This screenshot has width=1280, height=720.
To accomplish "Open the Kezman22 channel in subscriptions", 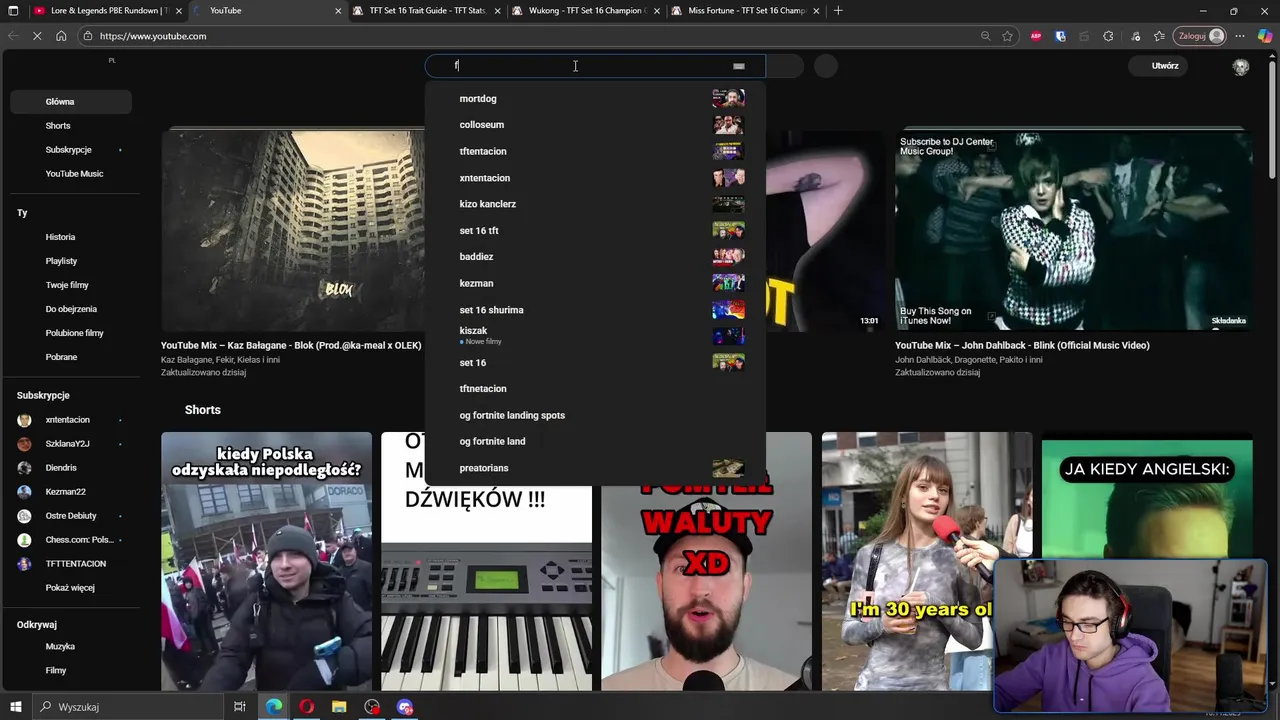I will tap(70, 492).
